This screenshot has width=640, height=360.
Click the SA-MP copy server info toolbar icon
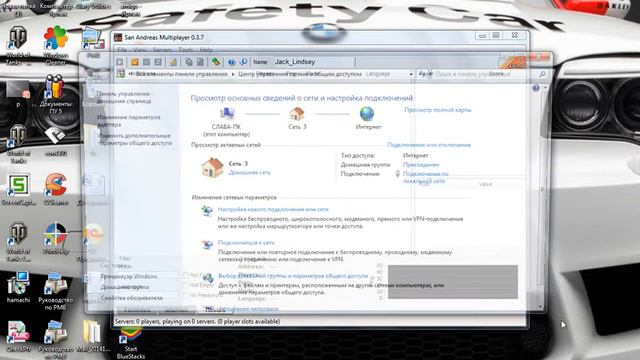[x=189, y=62]
